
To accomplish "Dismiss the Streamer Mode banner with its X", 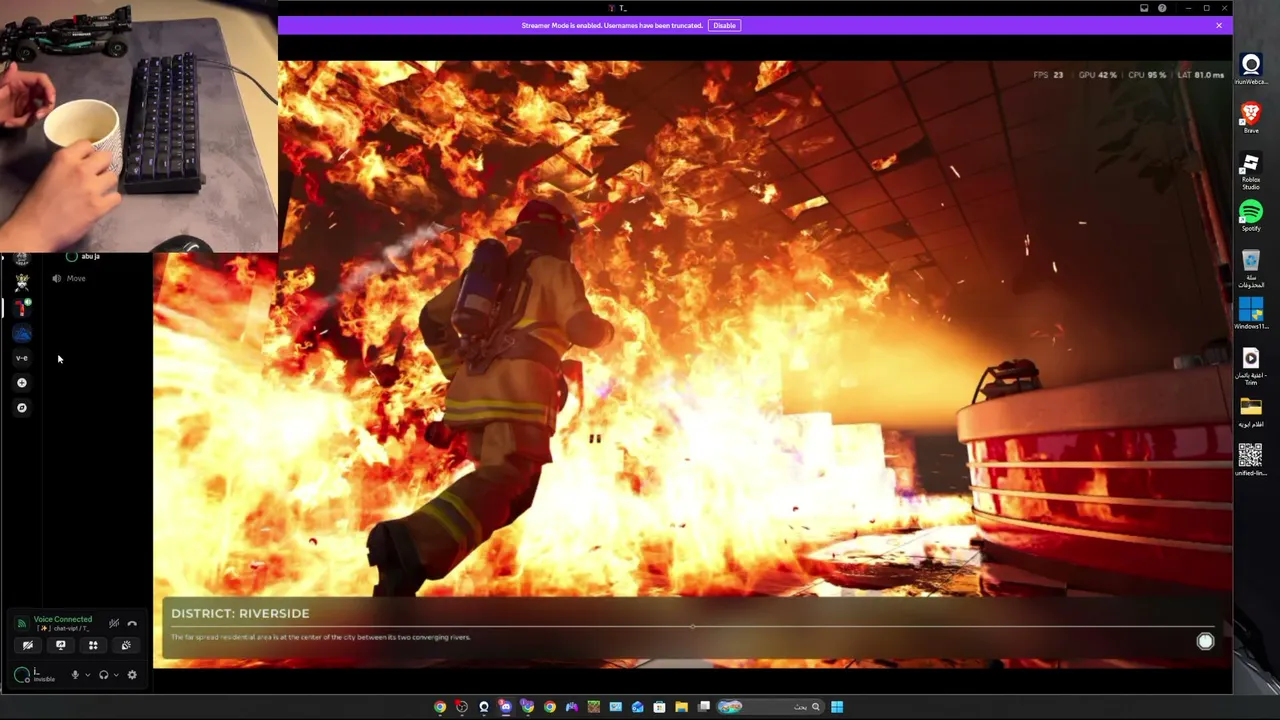I will [x=1219, y=25].
